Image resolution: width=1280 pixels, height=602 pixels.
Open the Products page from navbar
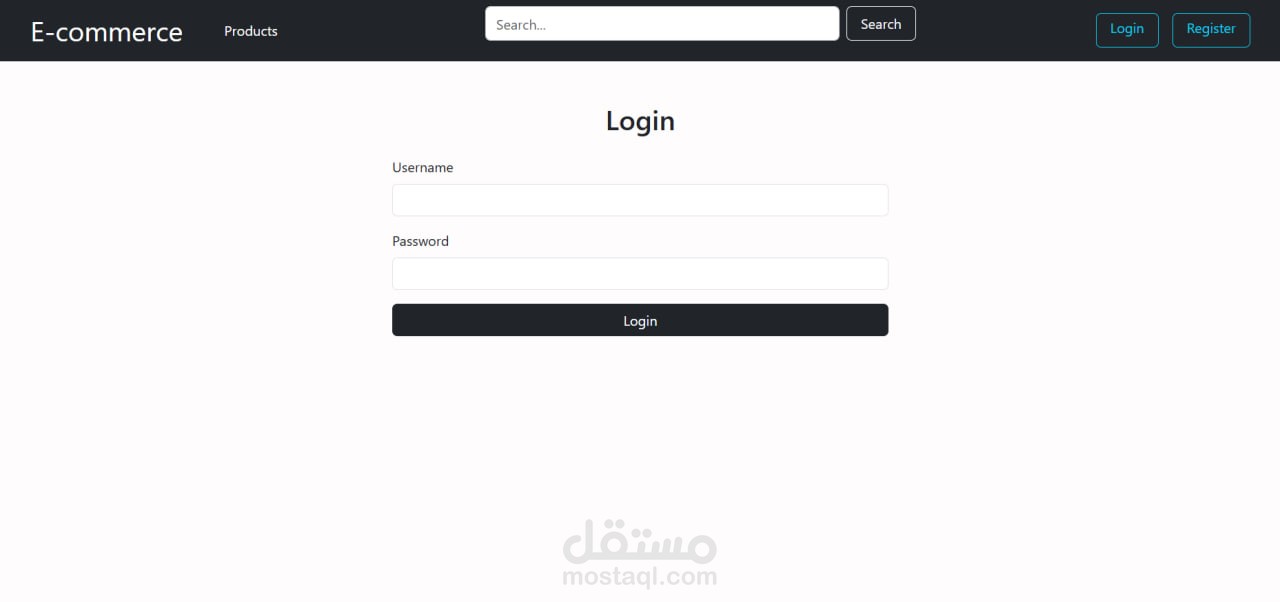coord(251,31)
